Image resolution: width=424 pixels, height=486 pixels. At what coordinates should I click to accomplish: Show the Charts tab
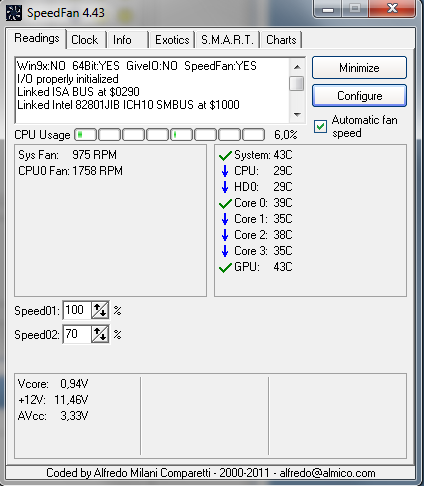tap(281, 40)
